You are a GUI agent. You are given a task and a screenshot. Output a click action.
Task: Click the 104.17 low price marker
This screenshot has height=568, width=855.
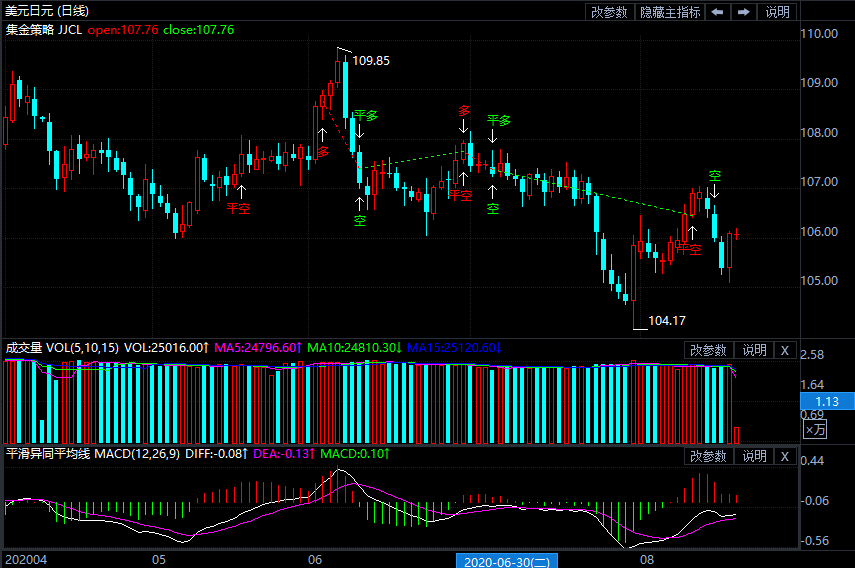[666, 321]
